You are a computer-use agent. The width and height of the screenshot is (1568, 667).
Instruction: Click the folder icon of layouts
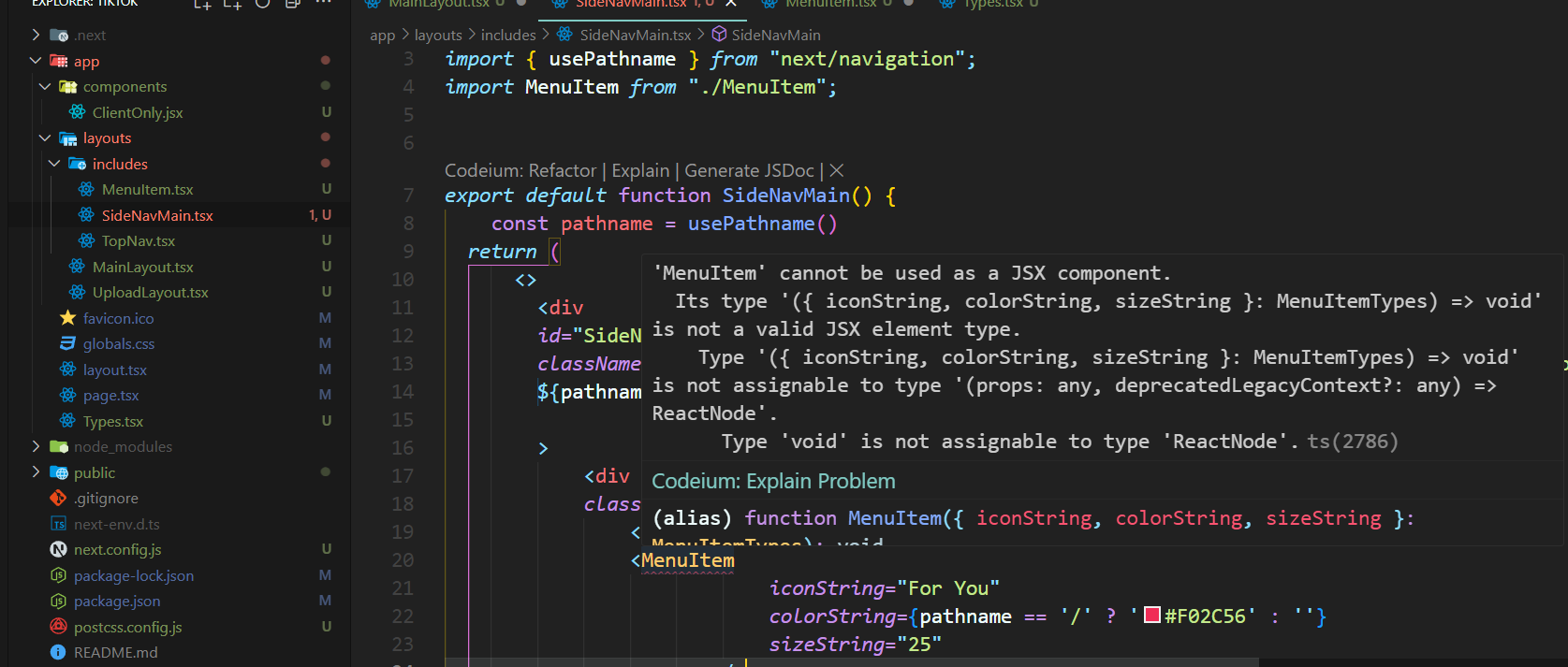[68, 138]
